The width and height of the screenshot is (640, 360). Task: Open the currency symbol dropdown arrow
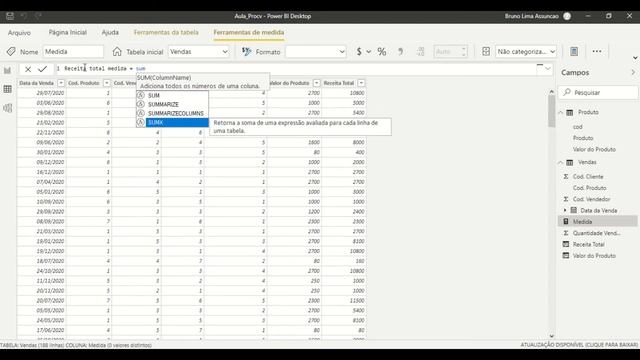coord(369,52)
